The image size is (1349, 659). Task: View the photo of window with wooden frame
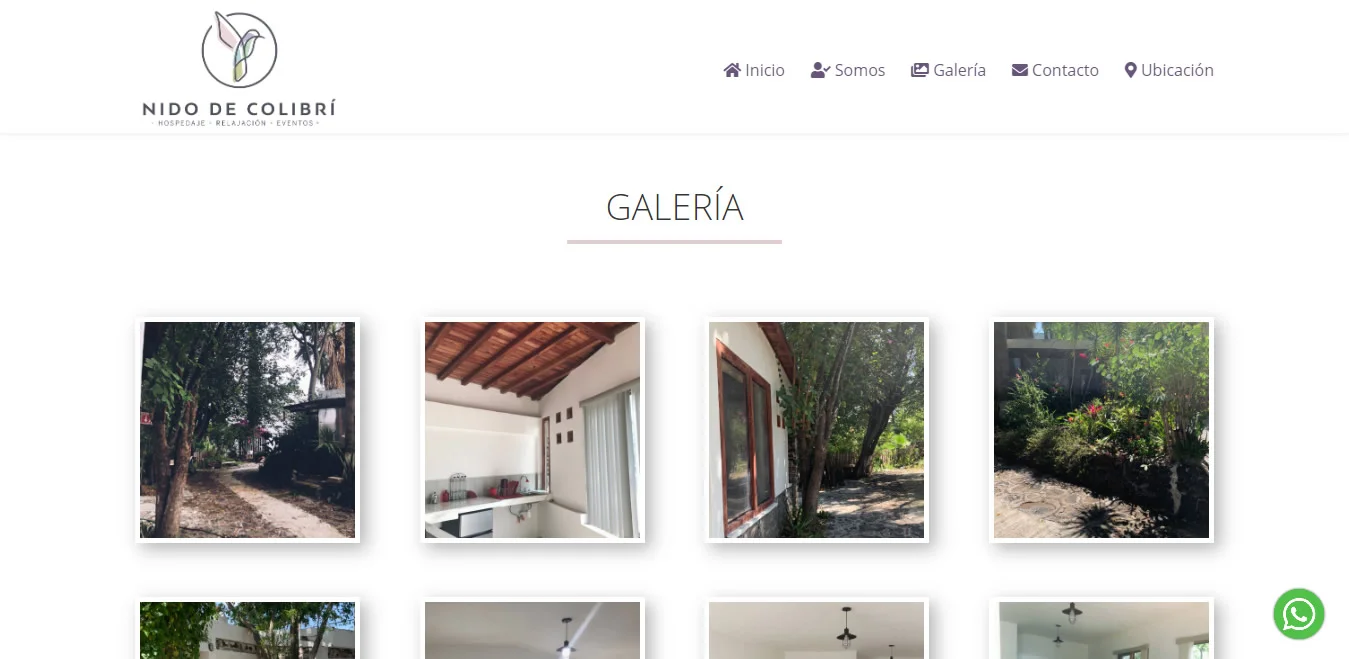[817, 430]
